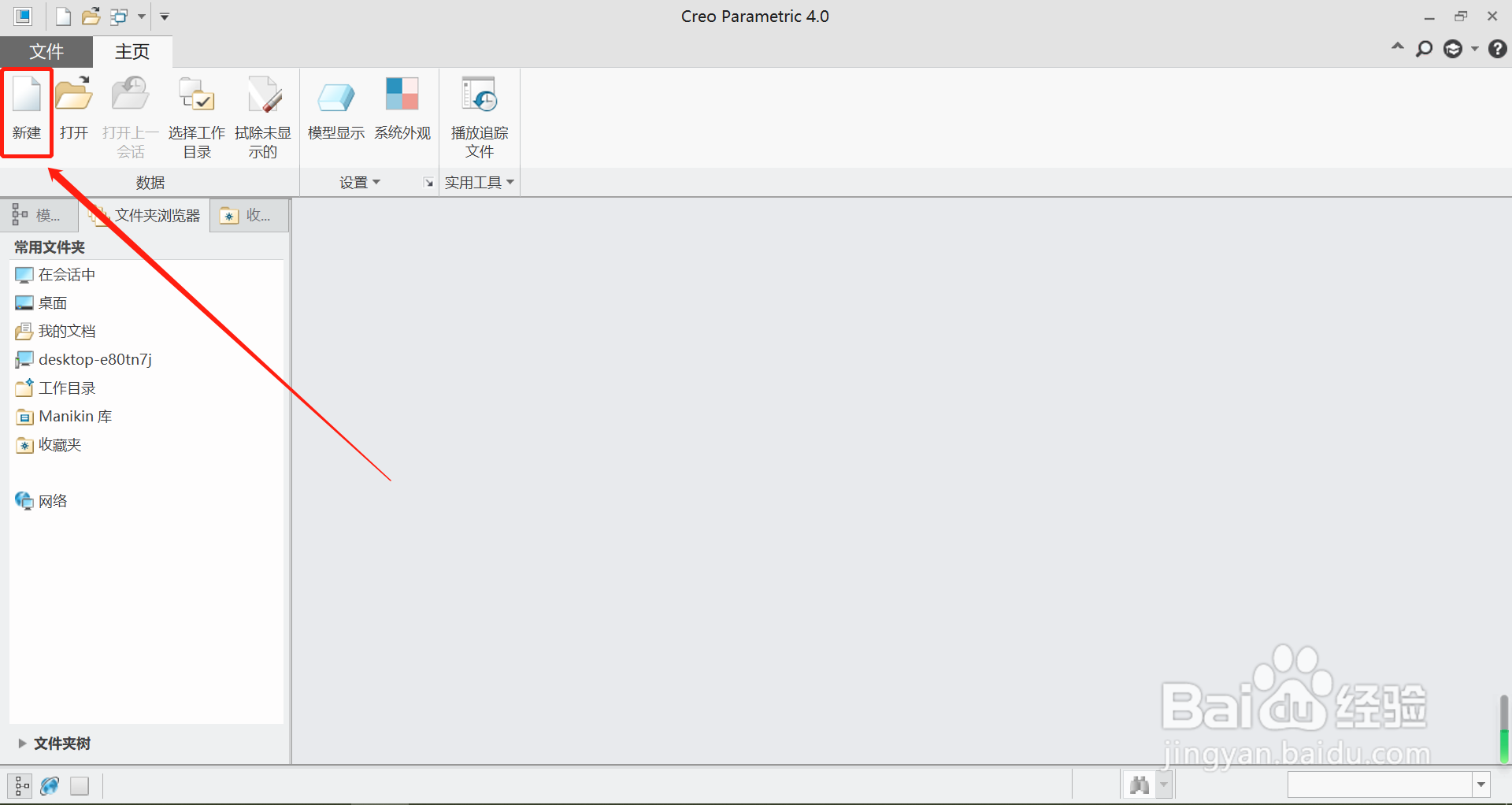This screenshot has width=1512, height=805.
Task: Click 打开上一会话 (open last session)
Action: coord(131,117)
